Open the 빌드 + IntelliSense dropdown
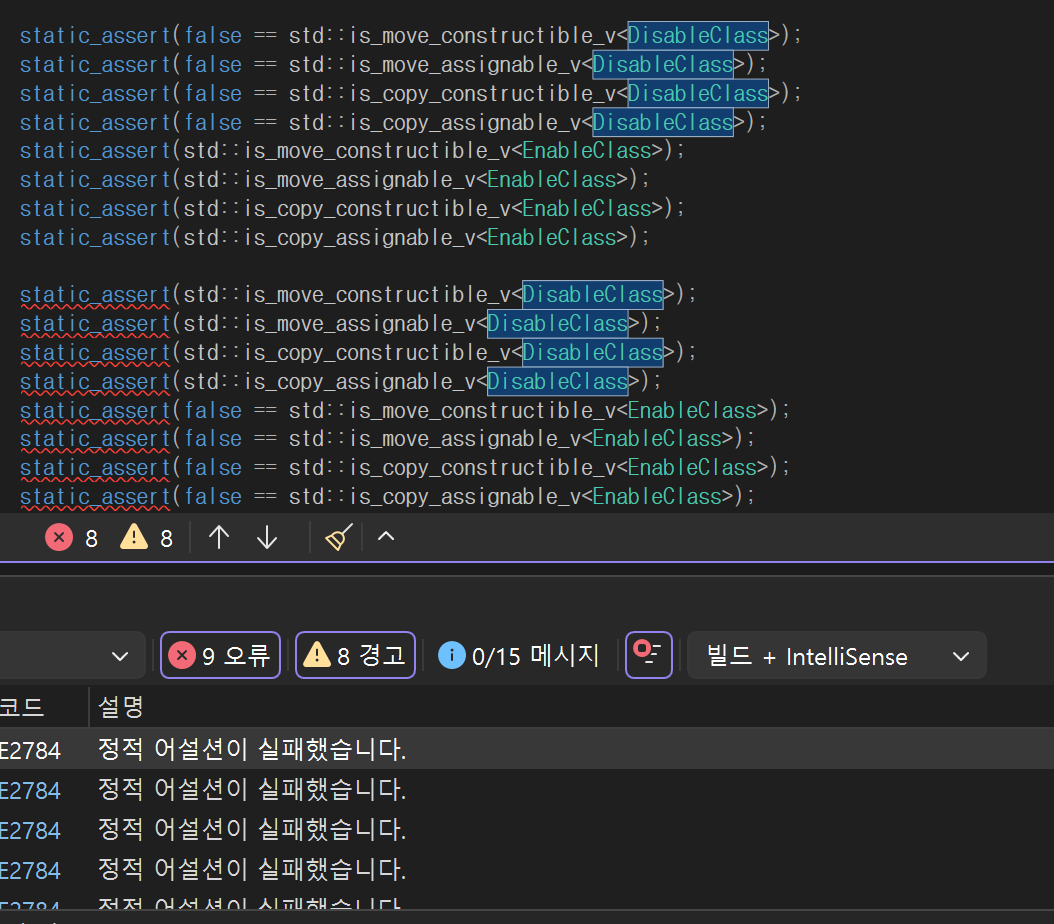This screenshot has width=1054, height=924. tap(837, 655)
